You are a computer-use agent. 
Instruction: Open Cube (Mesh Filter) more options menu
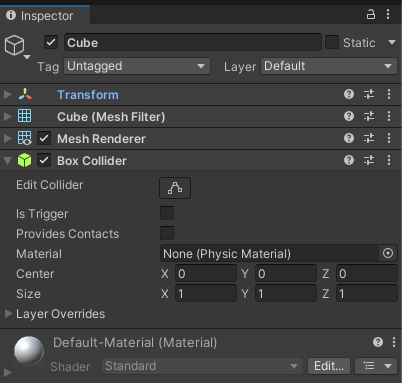coord(389,116)
